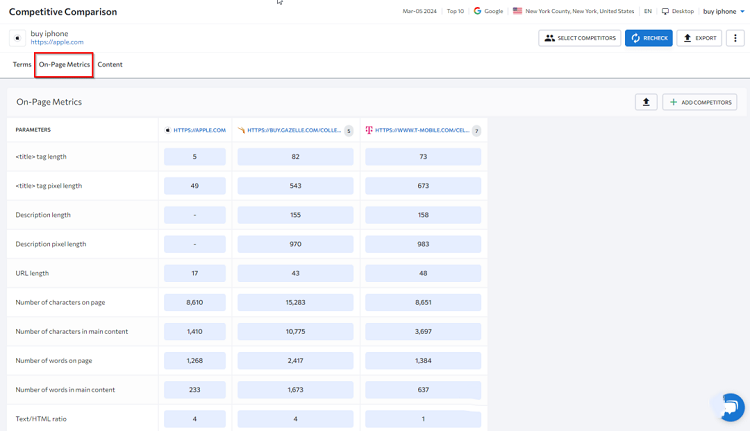This screenshot has height=431, width=750.
Task: Click the value 155 in Description length
Action: pos(296,215)
